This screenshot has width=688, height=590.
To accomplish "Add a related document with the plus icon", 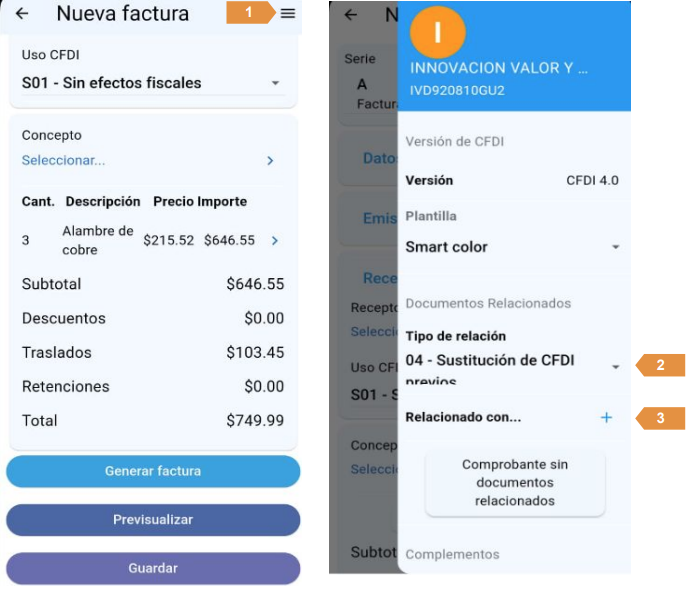I will pos(606,418).
